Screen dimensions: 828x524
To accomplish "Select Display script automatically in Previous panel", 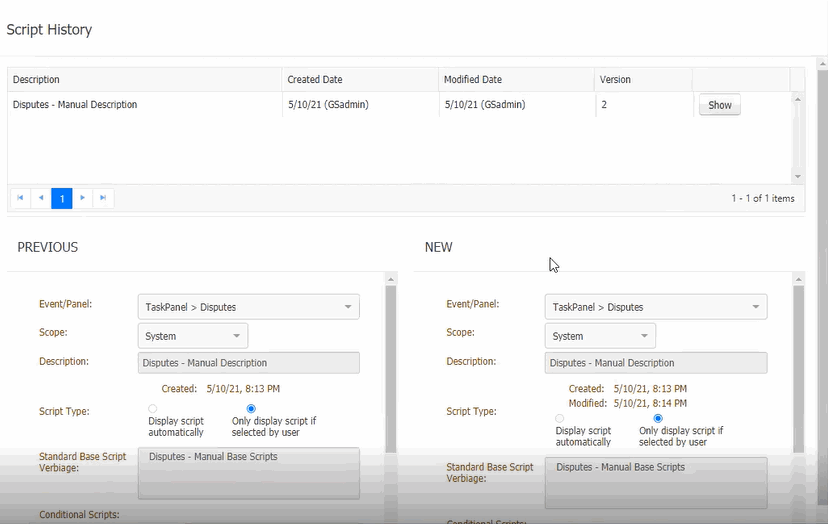I will point(153,409).
